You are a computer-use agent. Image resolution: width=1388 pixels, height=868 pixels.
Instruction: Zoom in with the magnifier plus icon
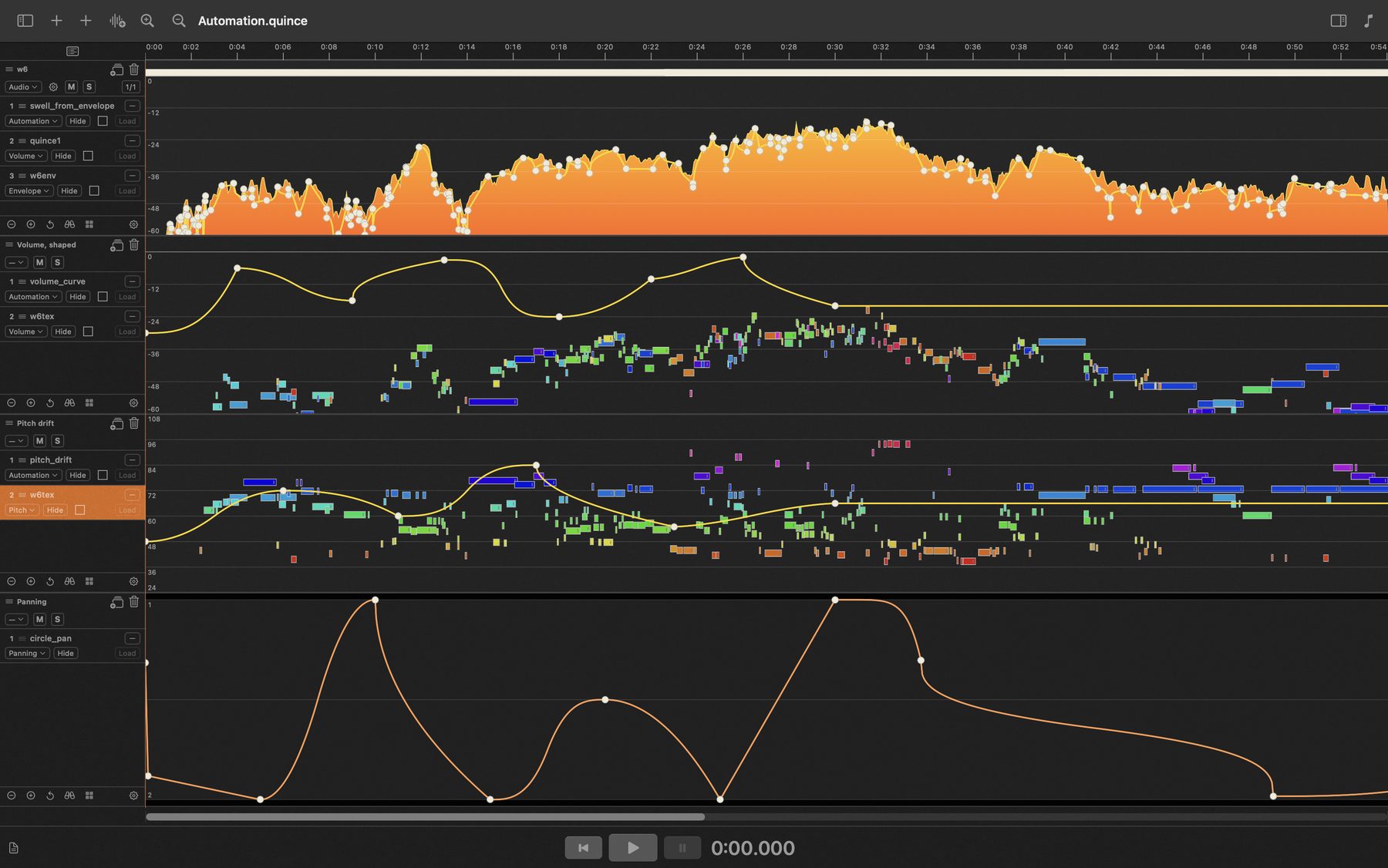pos(147,21)
